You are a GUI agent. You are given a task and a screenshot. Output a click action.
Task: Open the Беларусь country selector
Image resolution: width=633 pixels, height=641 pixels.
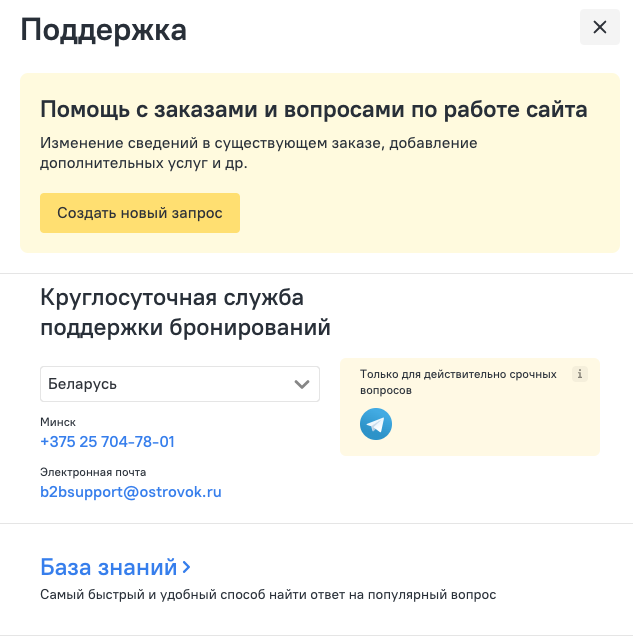[180, 384]
